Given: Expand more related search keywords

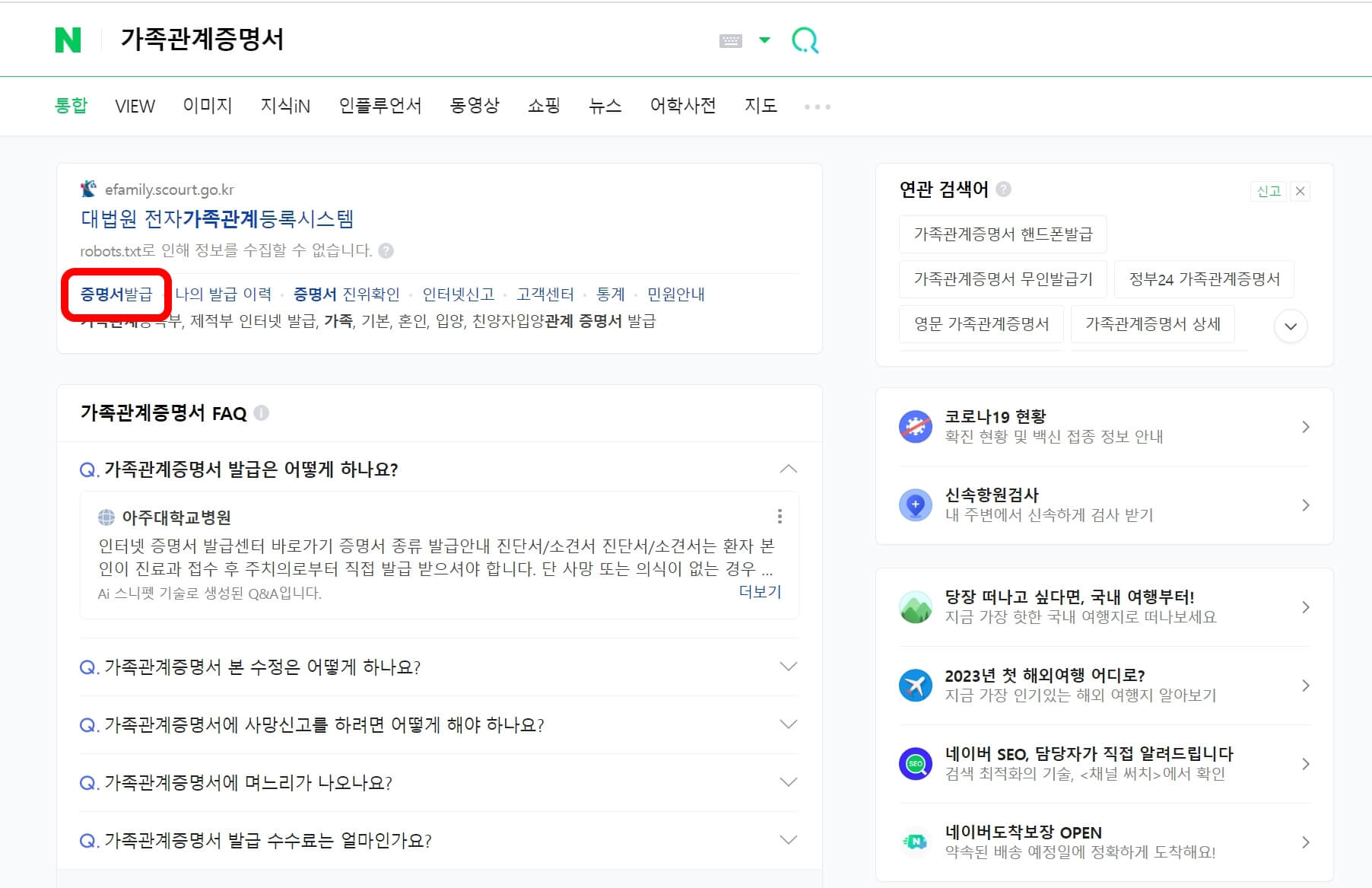Looking at the screenshot, I should (1291, 326).
